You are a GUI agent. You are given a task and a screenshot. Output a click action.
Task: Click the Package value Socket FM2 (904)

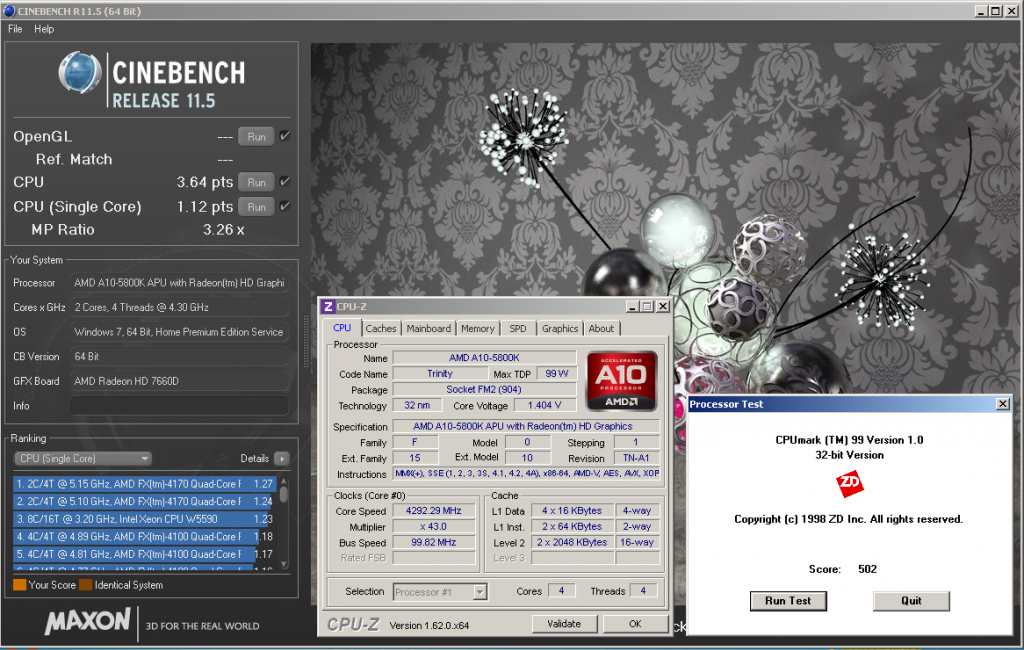484,389
